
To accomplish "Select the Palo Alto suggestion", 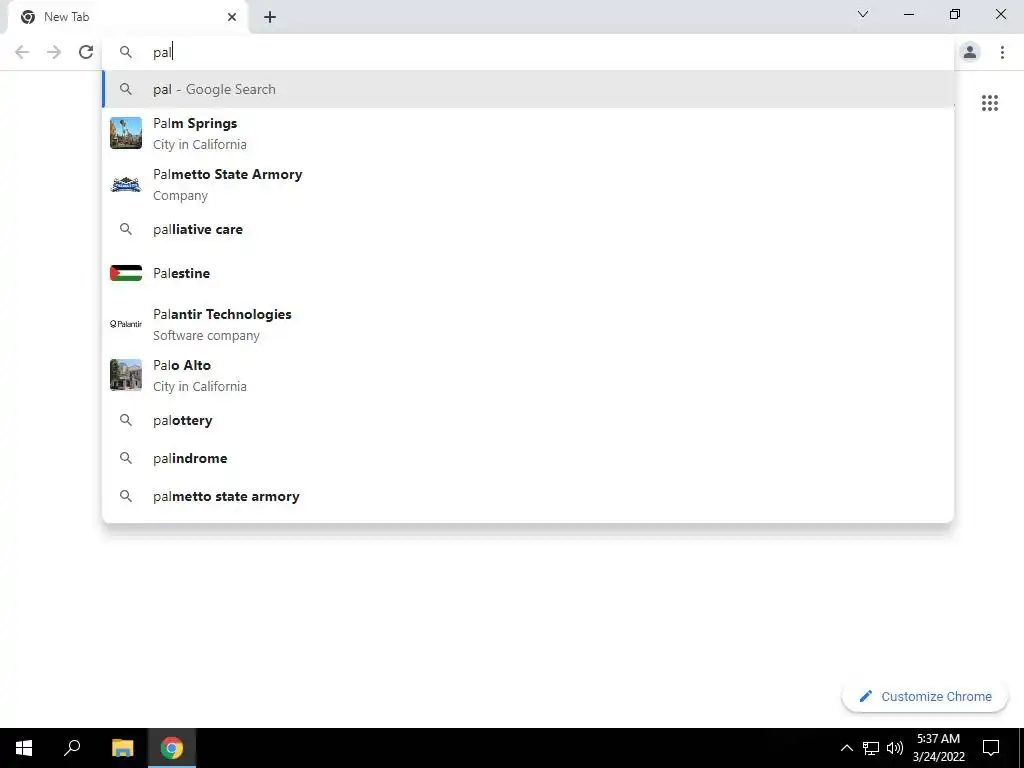I will point(528,375).
